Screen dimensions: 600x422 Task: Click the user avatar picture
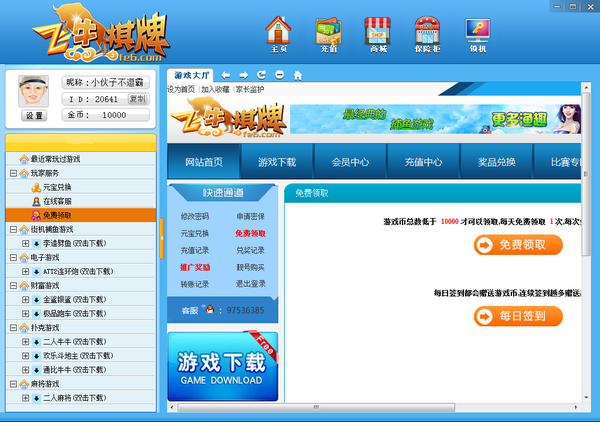click(34, 91)
